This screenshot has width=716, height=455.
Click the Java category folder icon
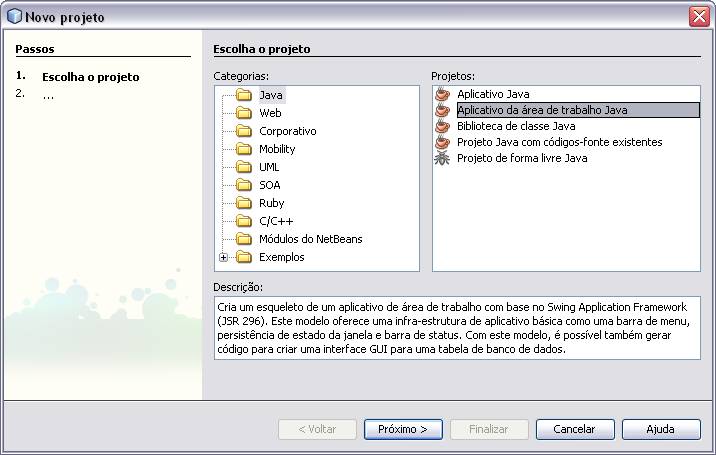(x=244, y=95)
